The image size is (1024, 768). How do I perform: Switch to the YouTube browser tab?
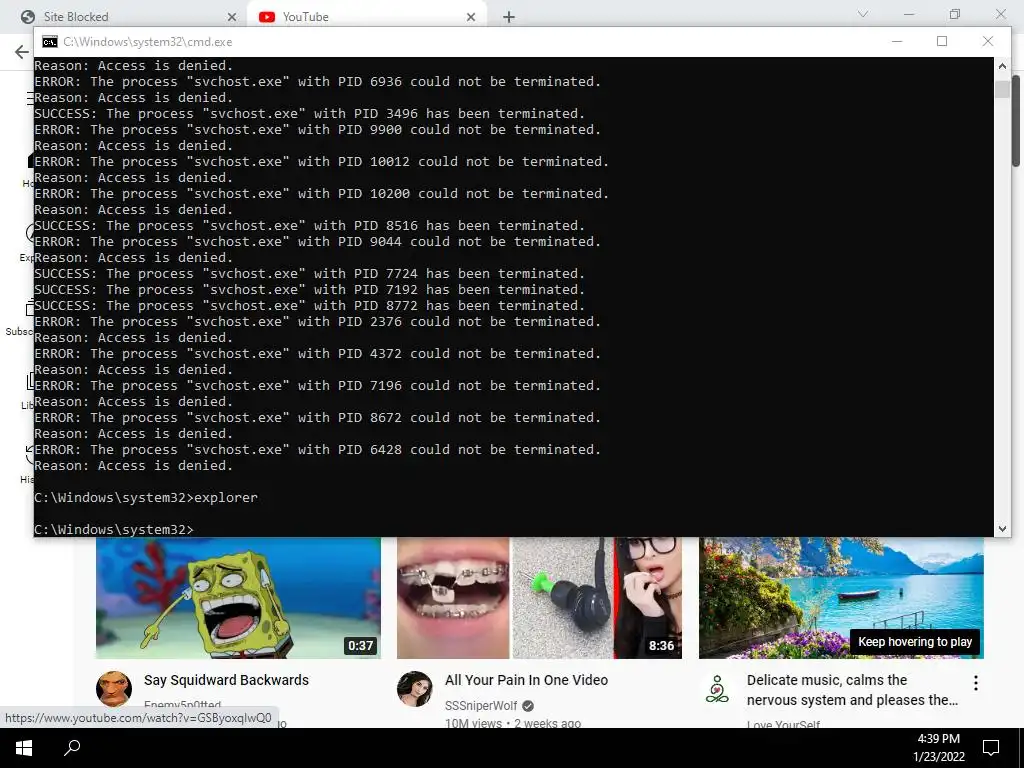click(x=367, y=16)
